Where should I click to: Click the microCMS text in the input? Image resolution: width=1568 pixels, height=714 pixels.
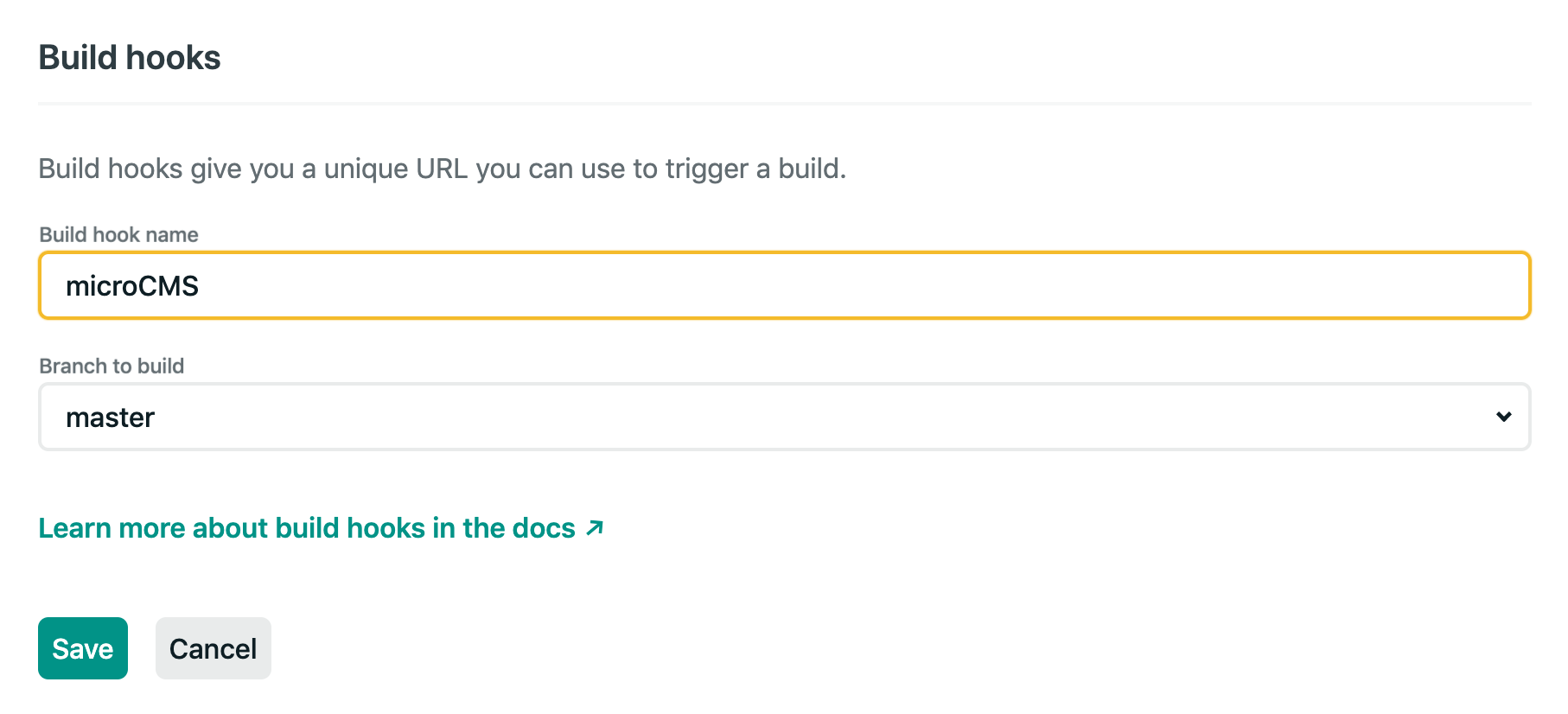coord(132,286)
